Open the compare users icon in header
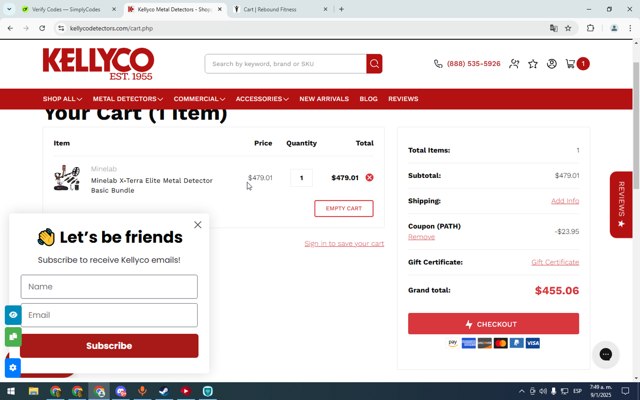This screenshot has height=400, width=640. [514, 64]
